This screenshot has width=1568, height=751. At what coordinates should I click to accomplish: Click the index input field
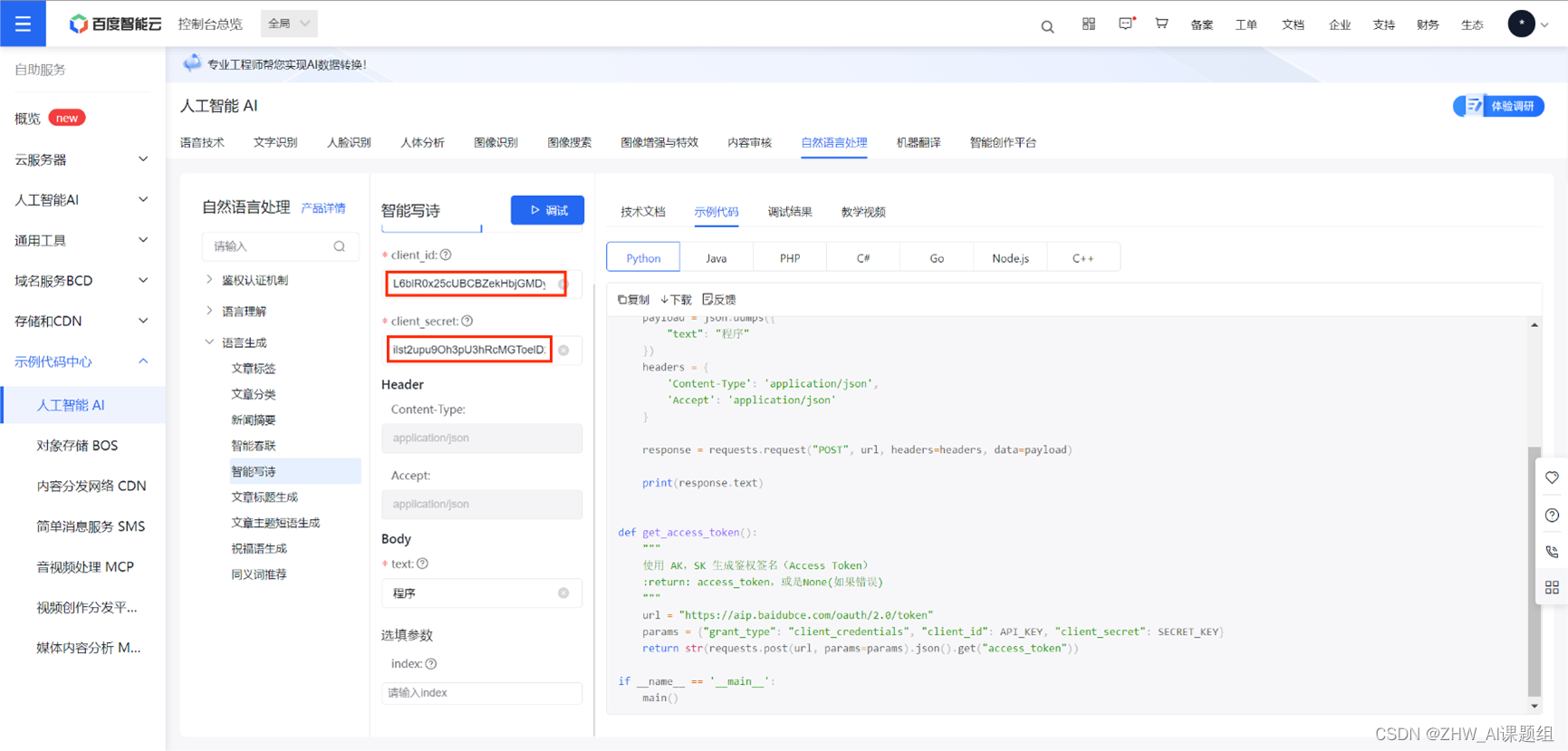(x=481, y=693)
